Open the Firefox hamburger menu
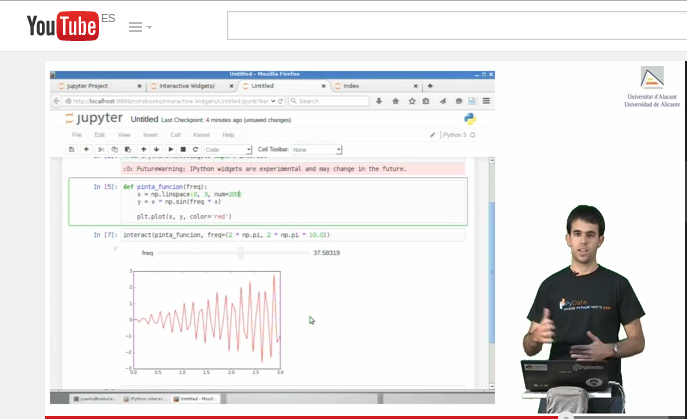Screen dimensions: 687x419 tap(486, 101)
